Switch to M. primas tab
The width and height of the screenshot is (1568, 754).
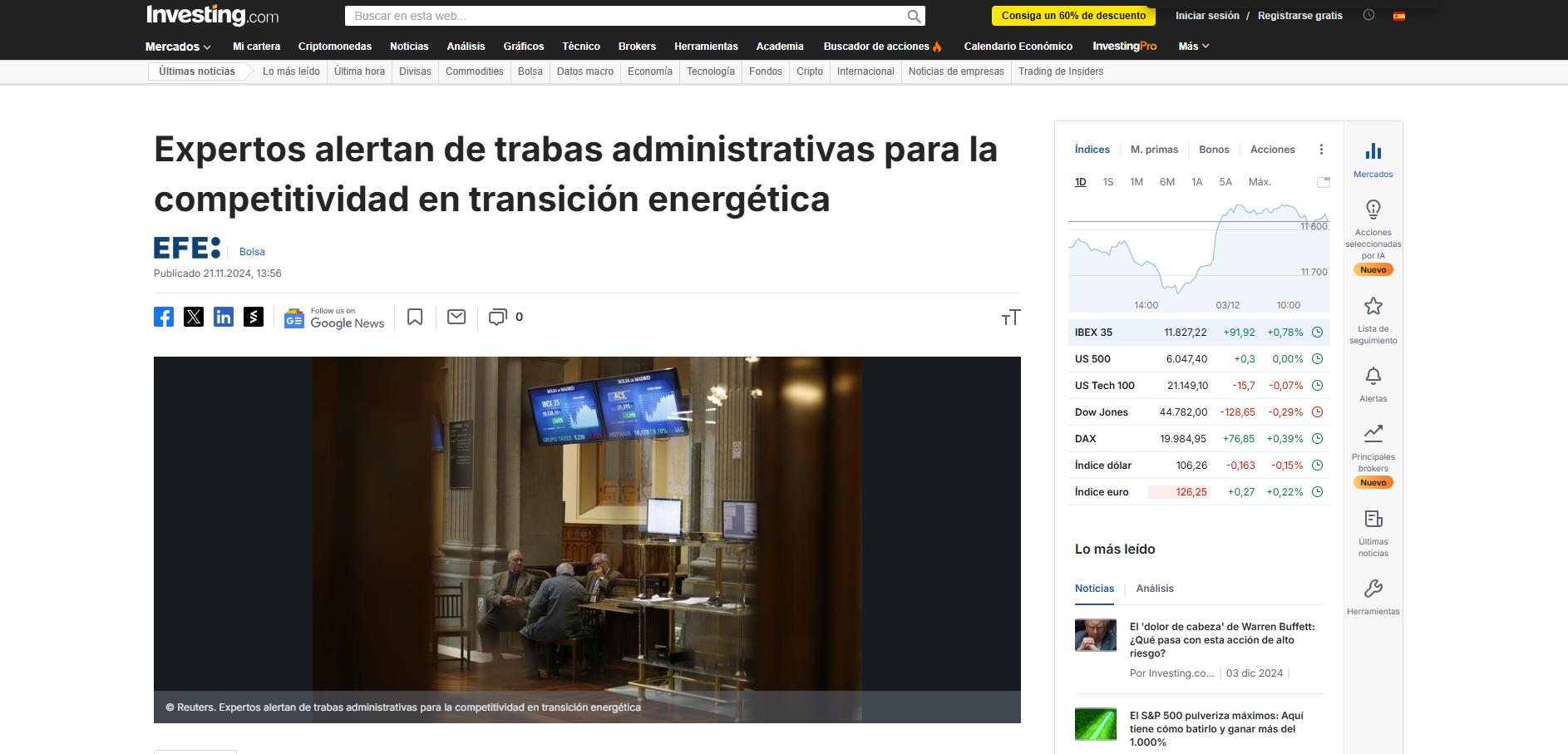pyautogui.click(x=1154, y=150)
